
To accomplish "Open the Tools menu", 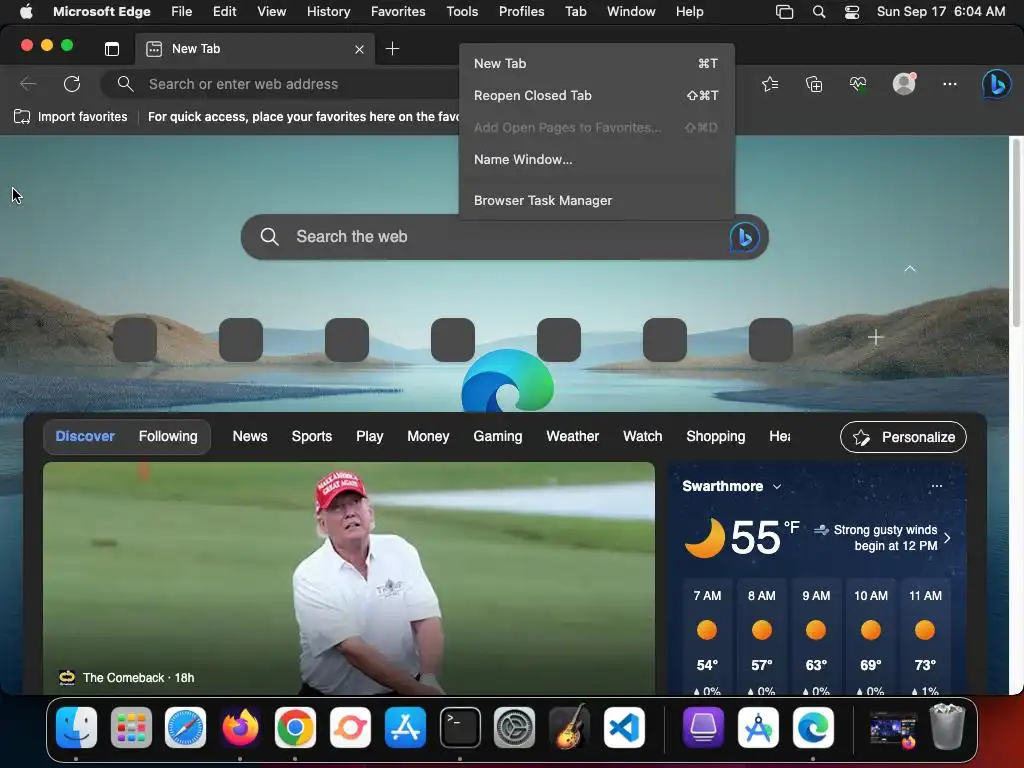I will 462,12.
